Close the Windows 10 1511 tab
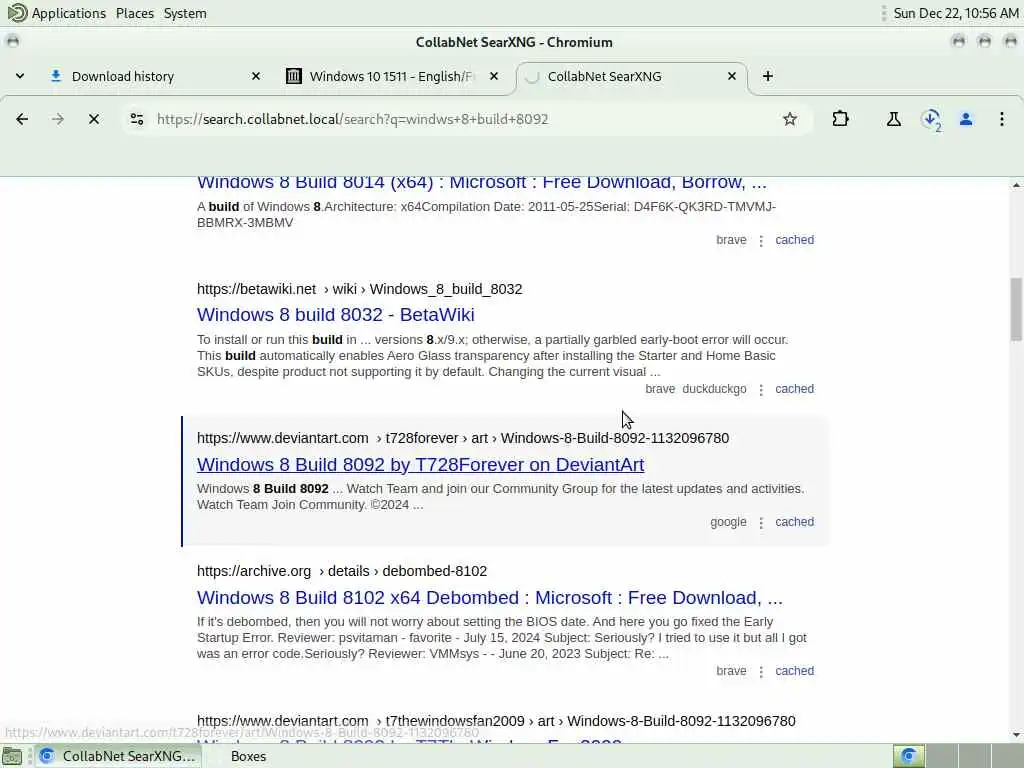 click(x=494, y=76)
